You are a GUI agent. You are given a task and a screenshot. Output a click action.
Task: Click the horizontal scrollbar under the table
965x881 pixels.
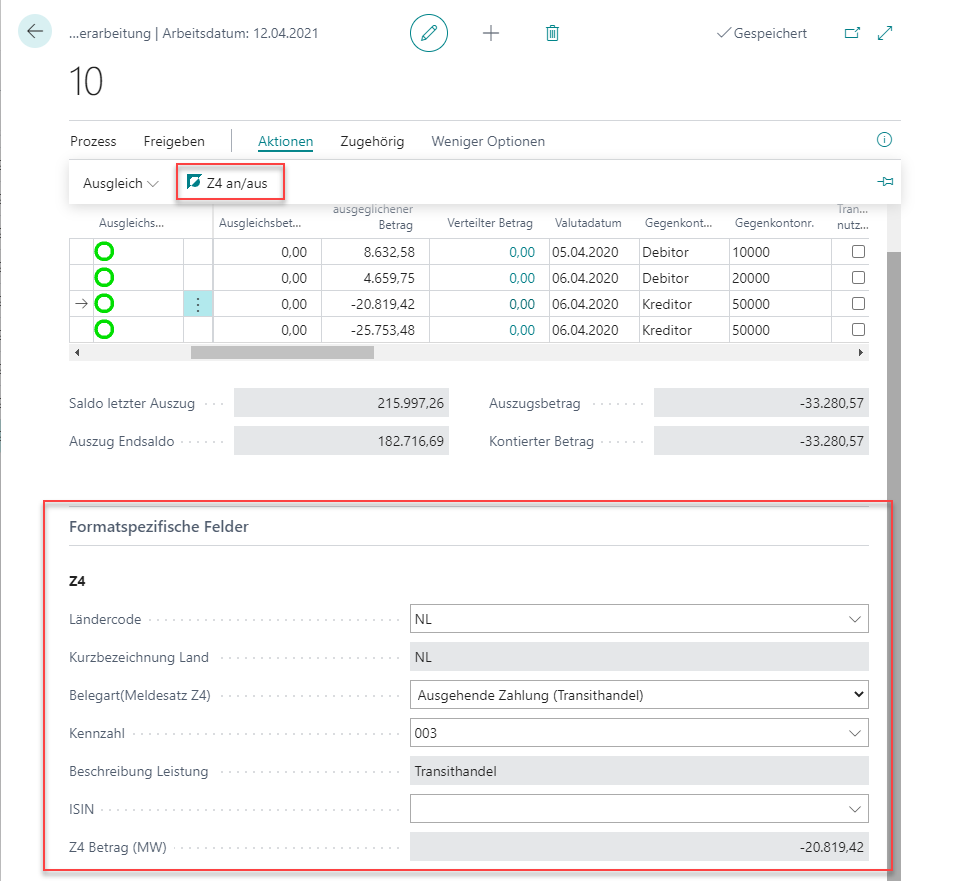[282, 353]
